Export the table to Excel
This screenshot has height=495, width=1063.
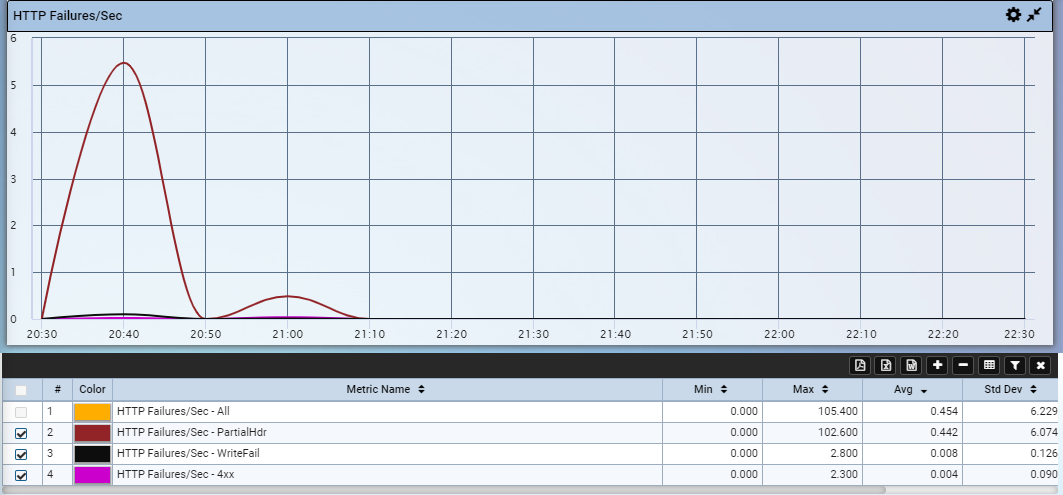(x=886, y=365)
